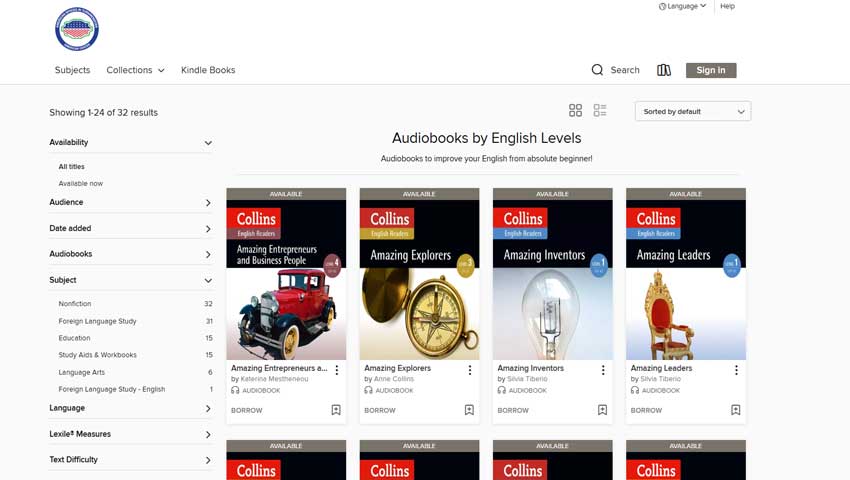The image size is (850, 480).
Task: Click the library logo in the header
Action: 77,29
